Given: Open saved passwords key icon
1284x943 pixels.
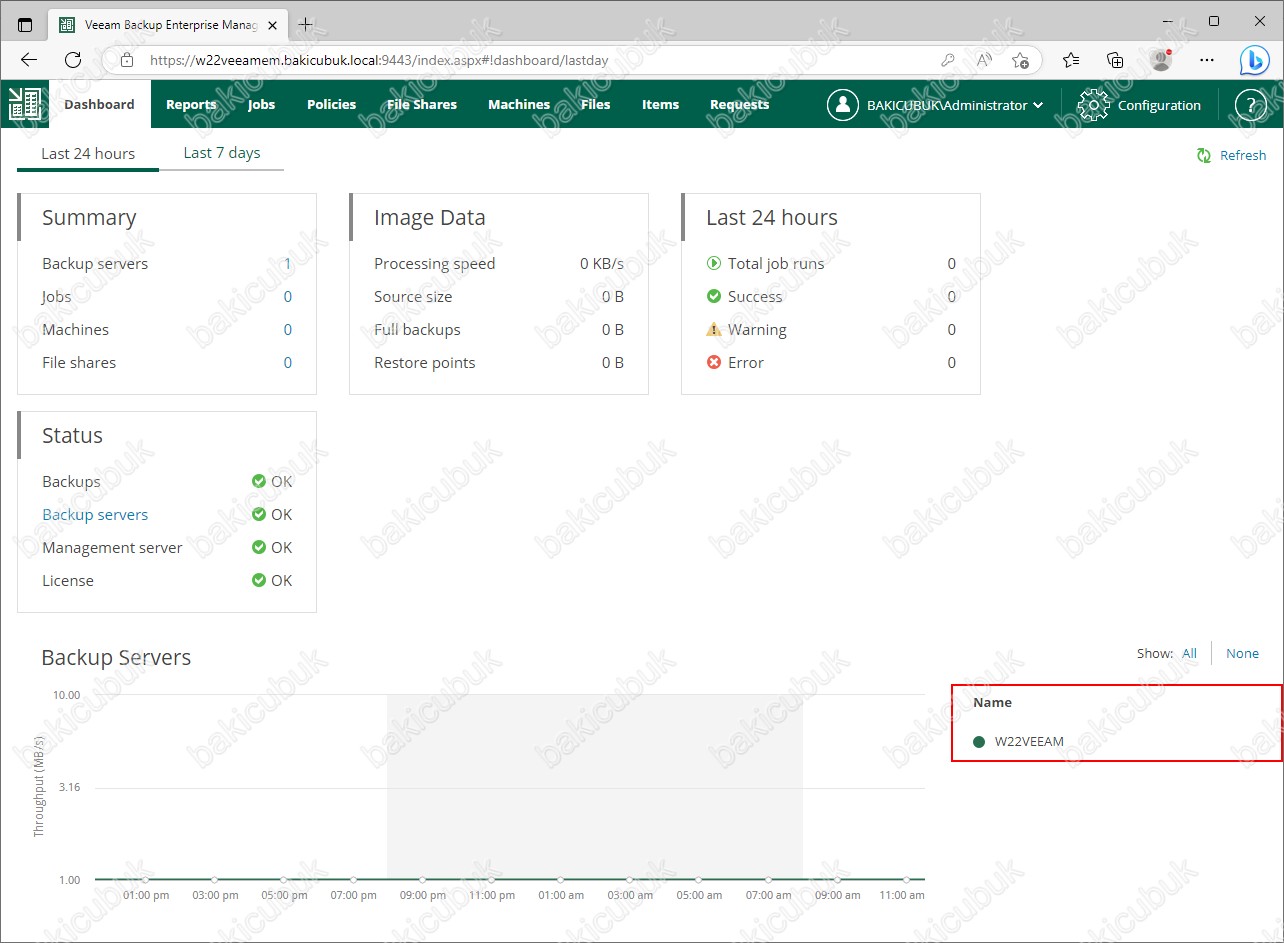Looking at the screenshot, I should click(948, 60).
